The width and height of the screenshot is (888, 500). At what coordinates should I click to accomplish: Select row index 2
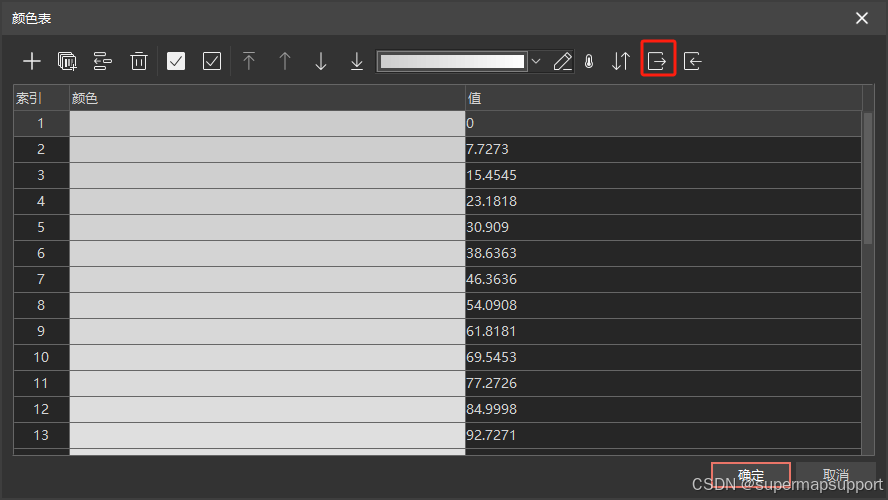(41, 149)
